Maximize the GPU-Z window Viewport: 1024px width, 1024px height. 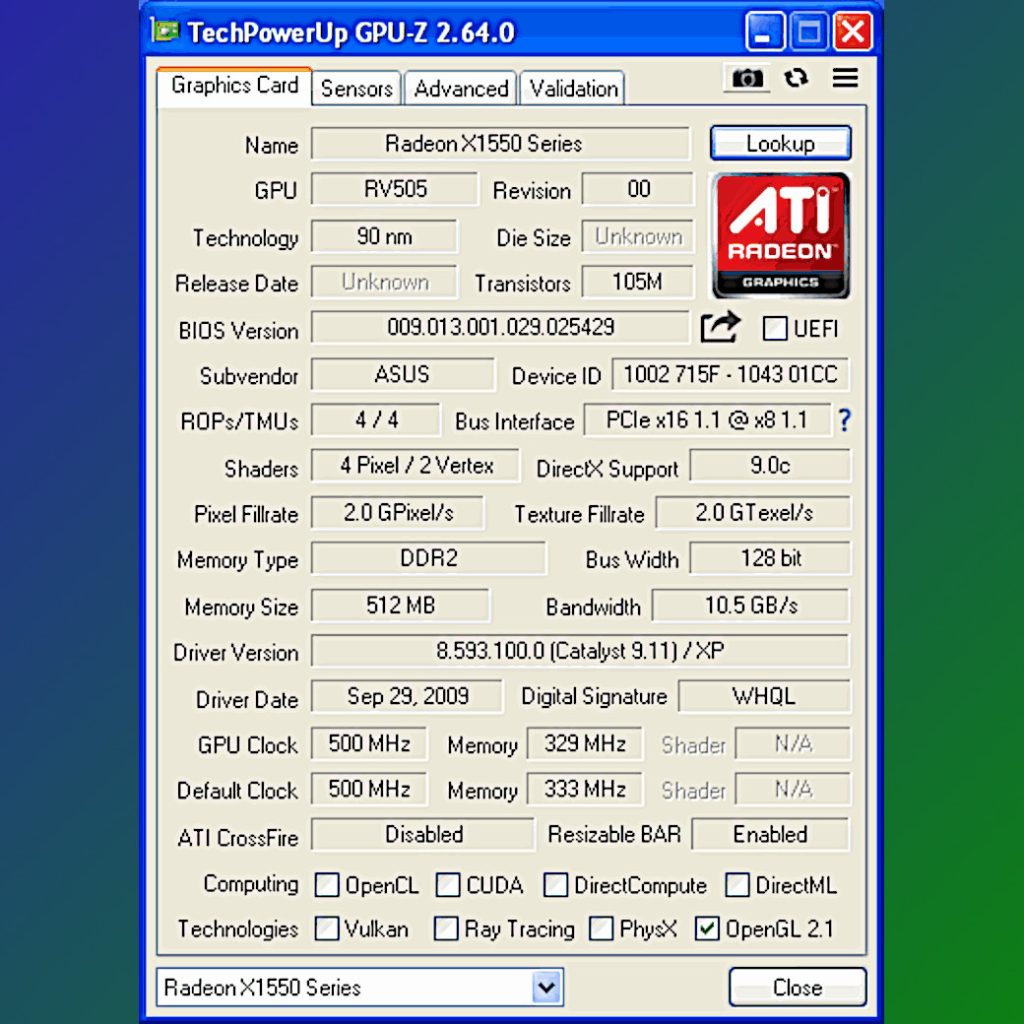pyautogui.click(x=809, y=31)
